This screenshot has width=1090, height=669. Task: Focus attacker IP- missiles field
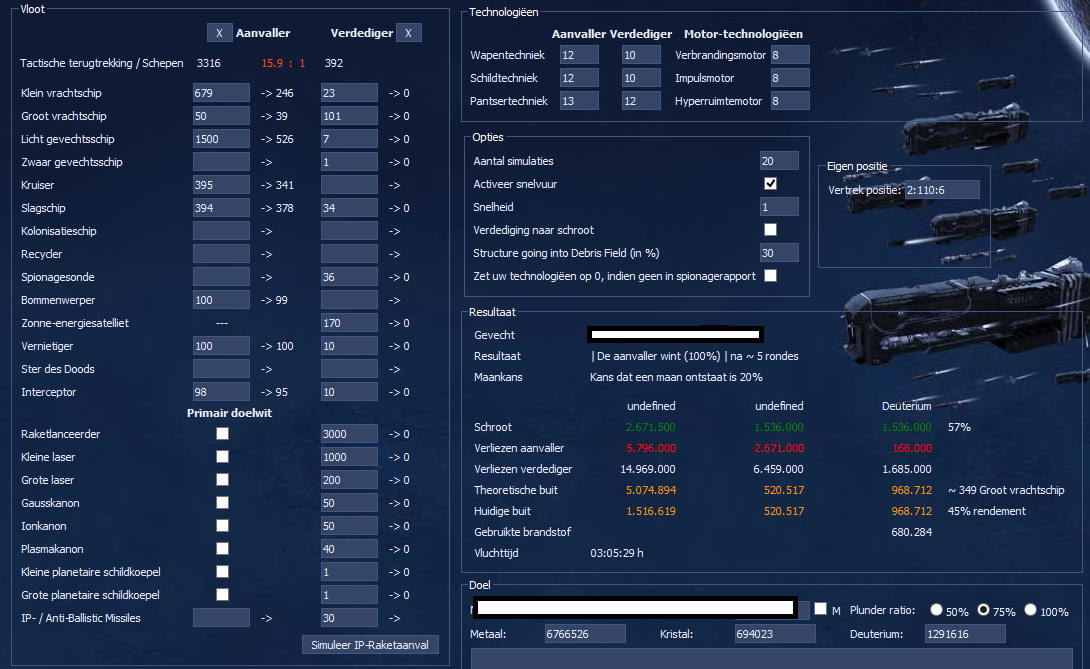point(221,618)
